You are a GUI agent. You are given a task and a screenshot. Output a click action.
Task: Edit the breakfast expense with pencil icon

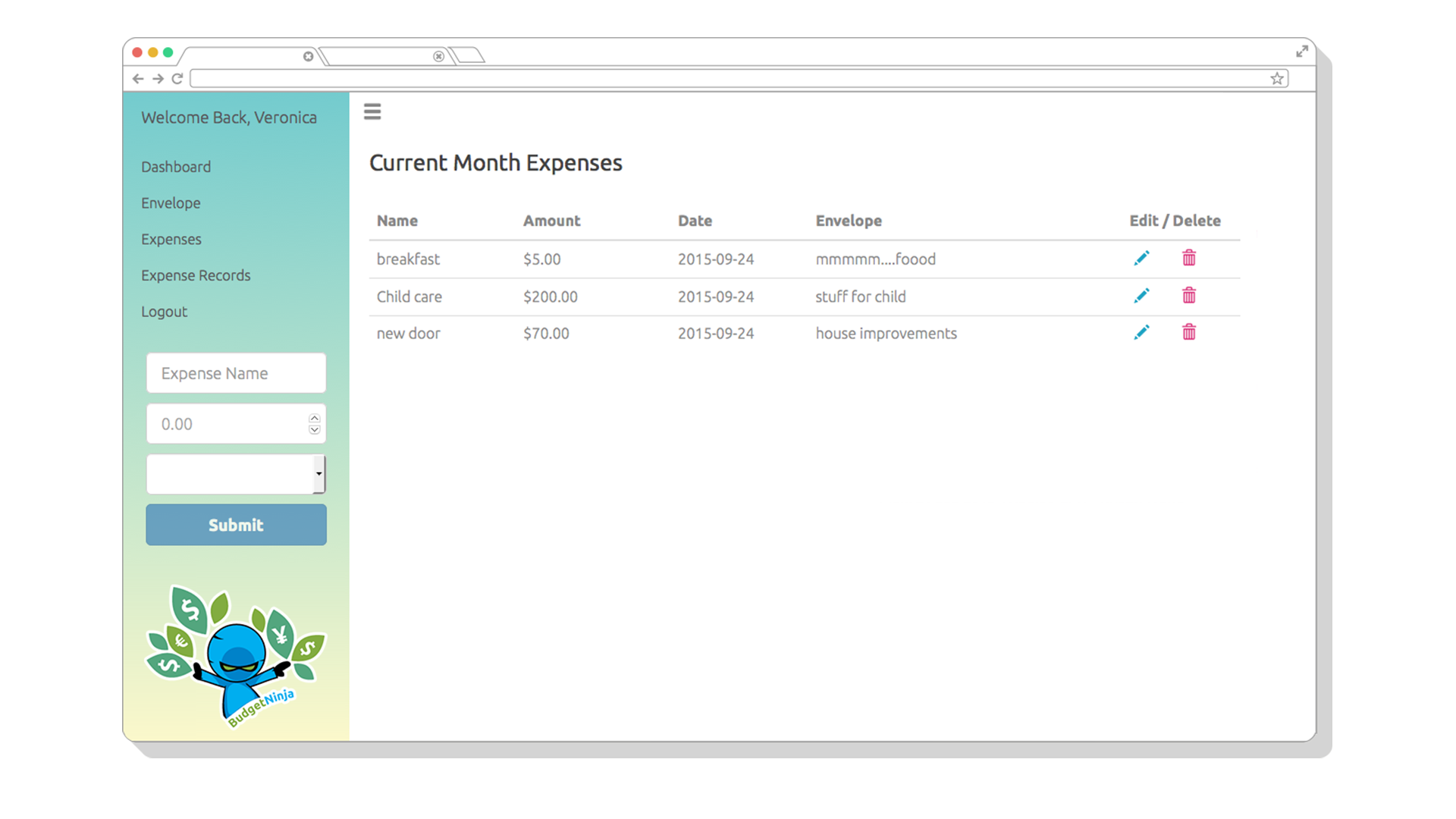(x=1141, y=259)
